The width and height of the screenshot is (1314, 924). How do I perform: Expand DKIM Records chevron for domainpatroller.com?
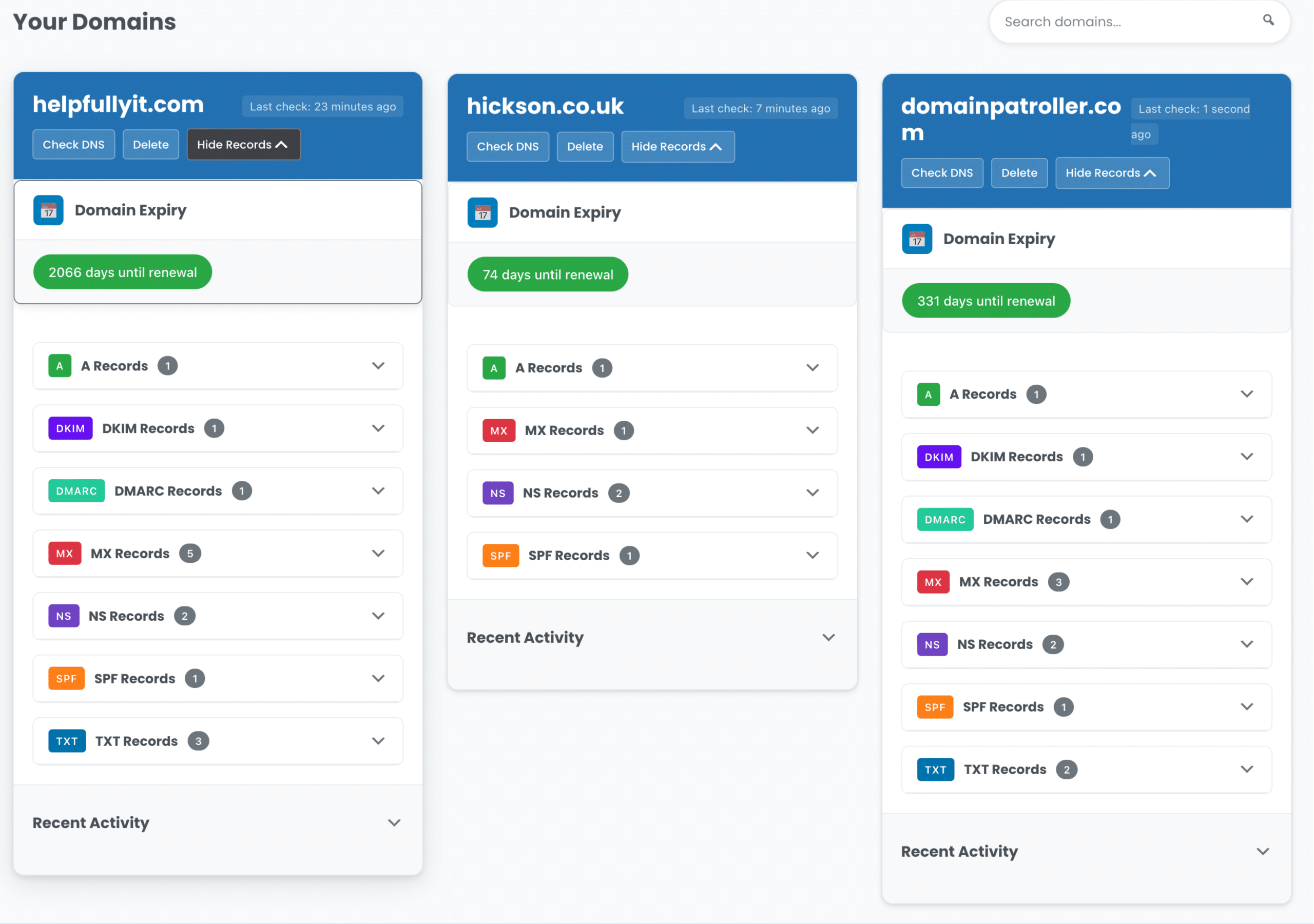(1247, 457)
